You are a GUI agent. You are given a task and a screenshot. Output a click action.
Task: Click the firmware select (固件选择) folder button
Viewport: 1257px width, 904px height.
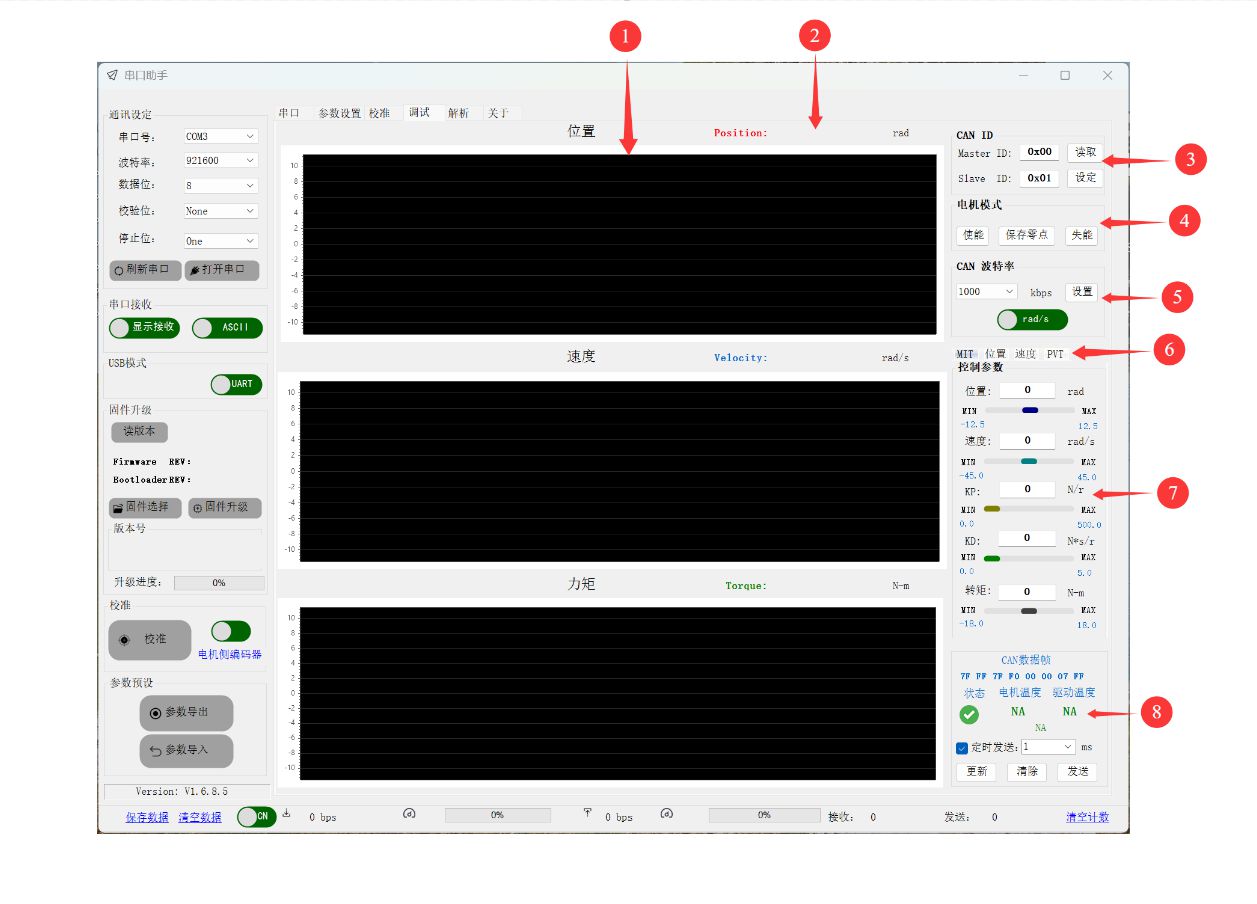[x=146, y=508]
